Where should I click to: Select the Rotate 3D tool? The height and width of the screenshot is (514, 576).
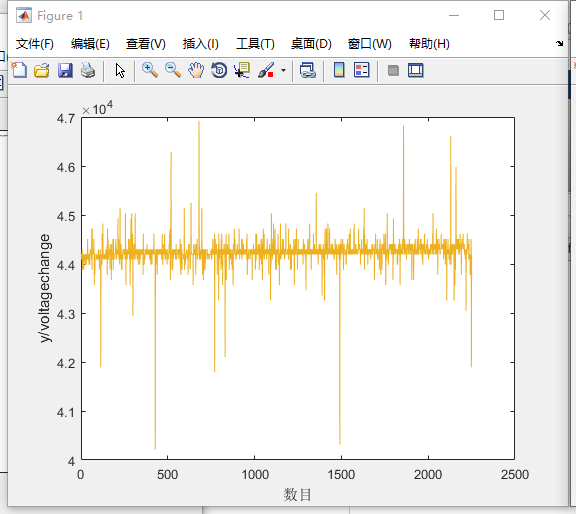[x=219, y=70]
